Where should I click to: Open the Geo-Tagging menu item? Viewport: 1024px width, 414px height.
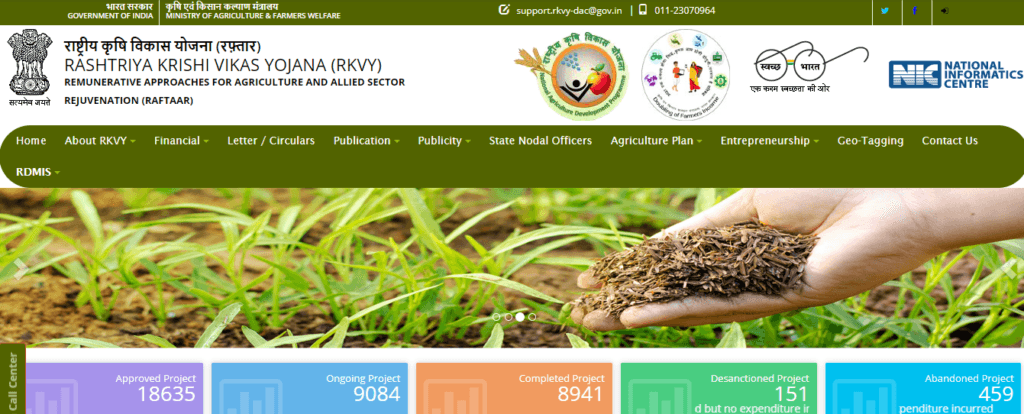point(871,140)
